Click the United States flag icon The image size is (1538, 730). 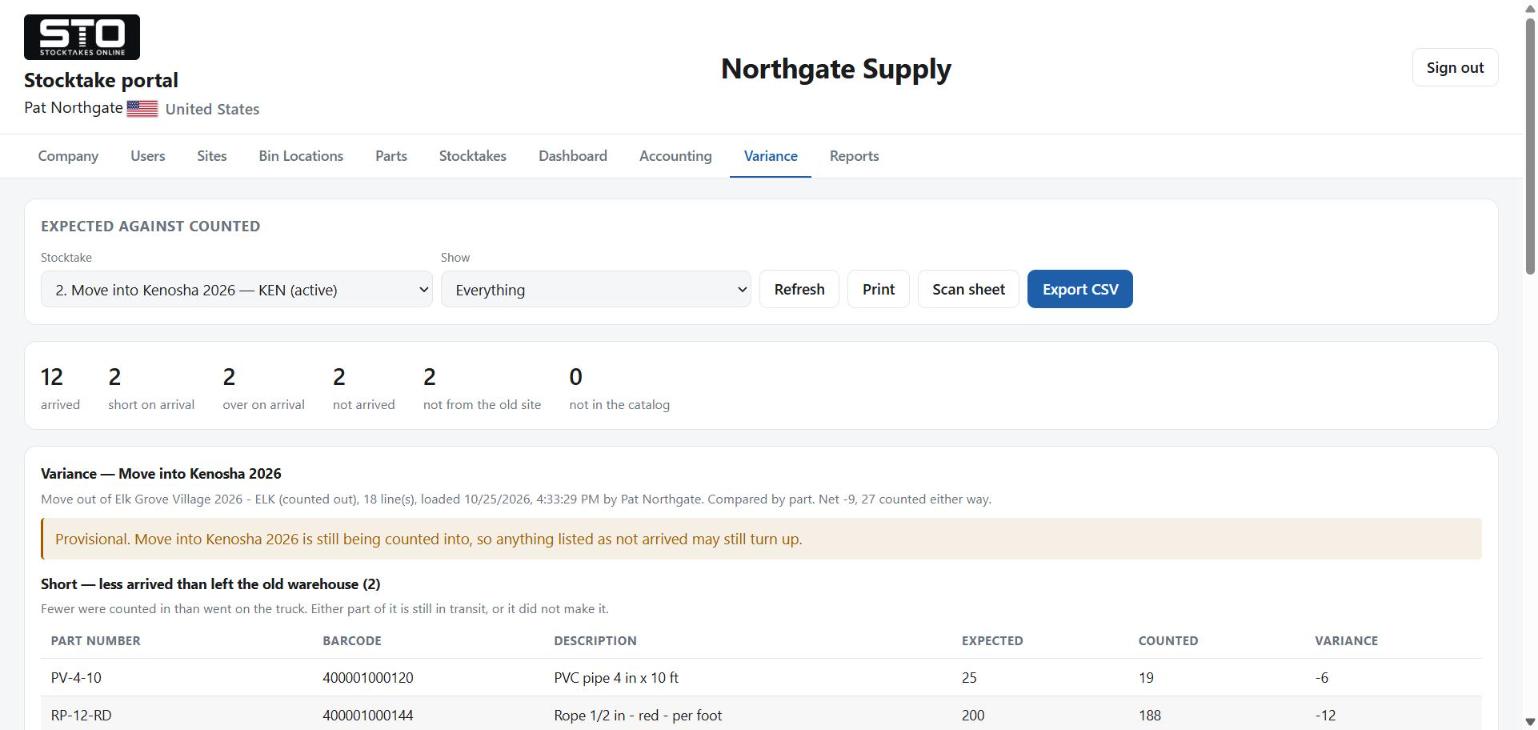click(x=142, y=109)
